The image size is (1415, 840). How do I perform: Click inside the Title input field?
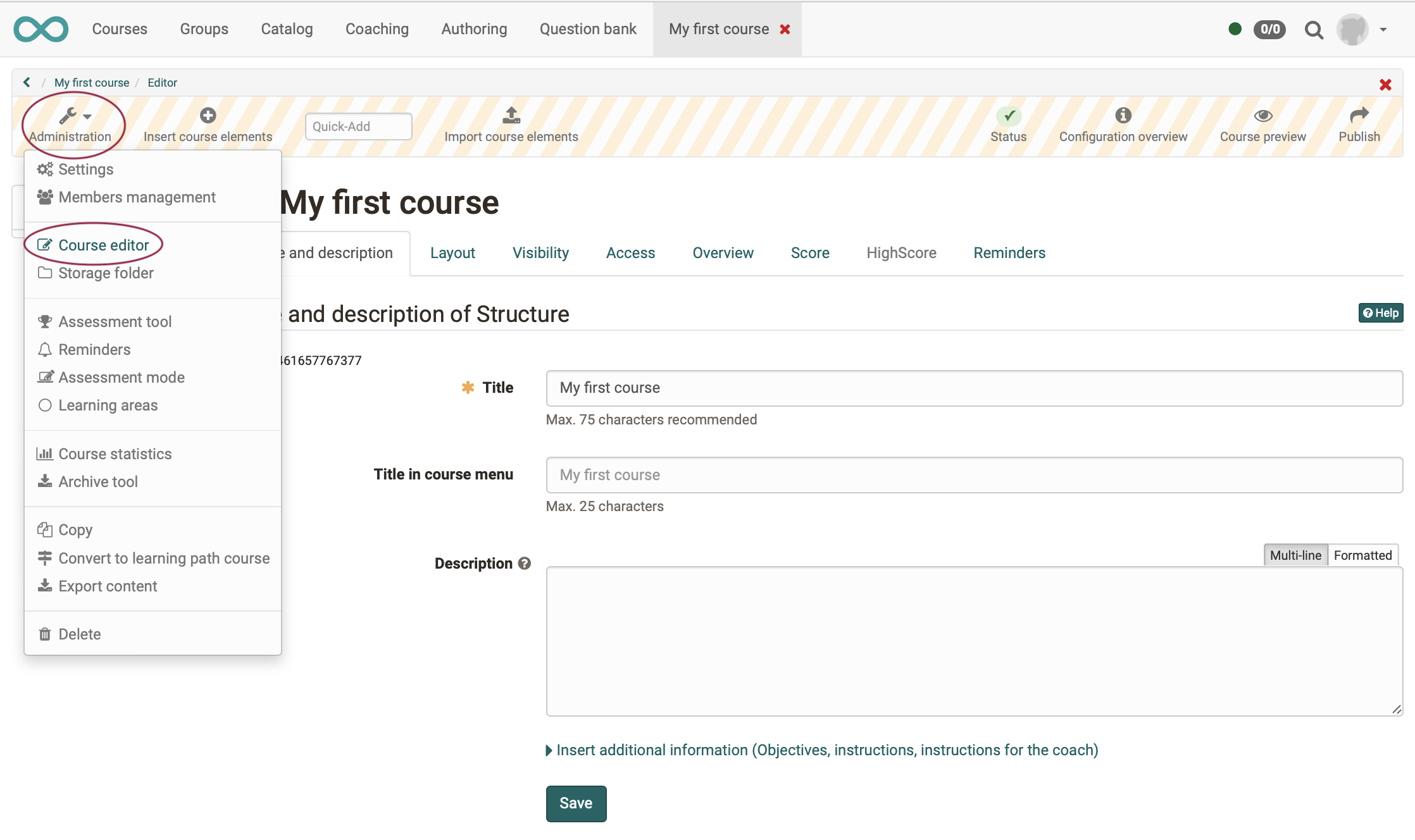(974, 388)
